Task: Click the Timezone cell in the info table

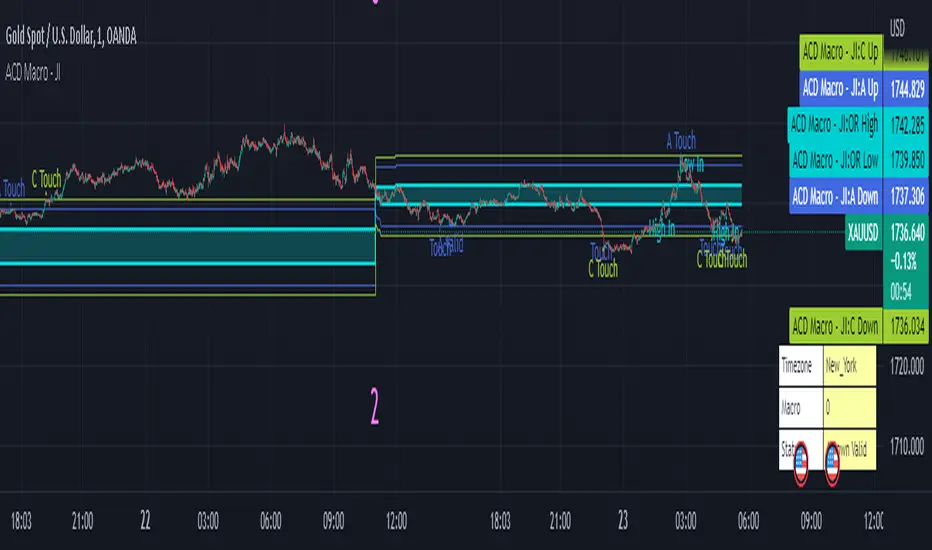Action: (x=801, y=366)
